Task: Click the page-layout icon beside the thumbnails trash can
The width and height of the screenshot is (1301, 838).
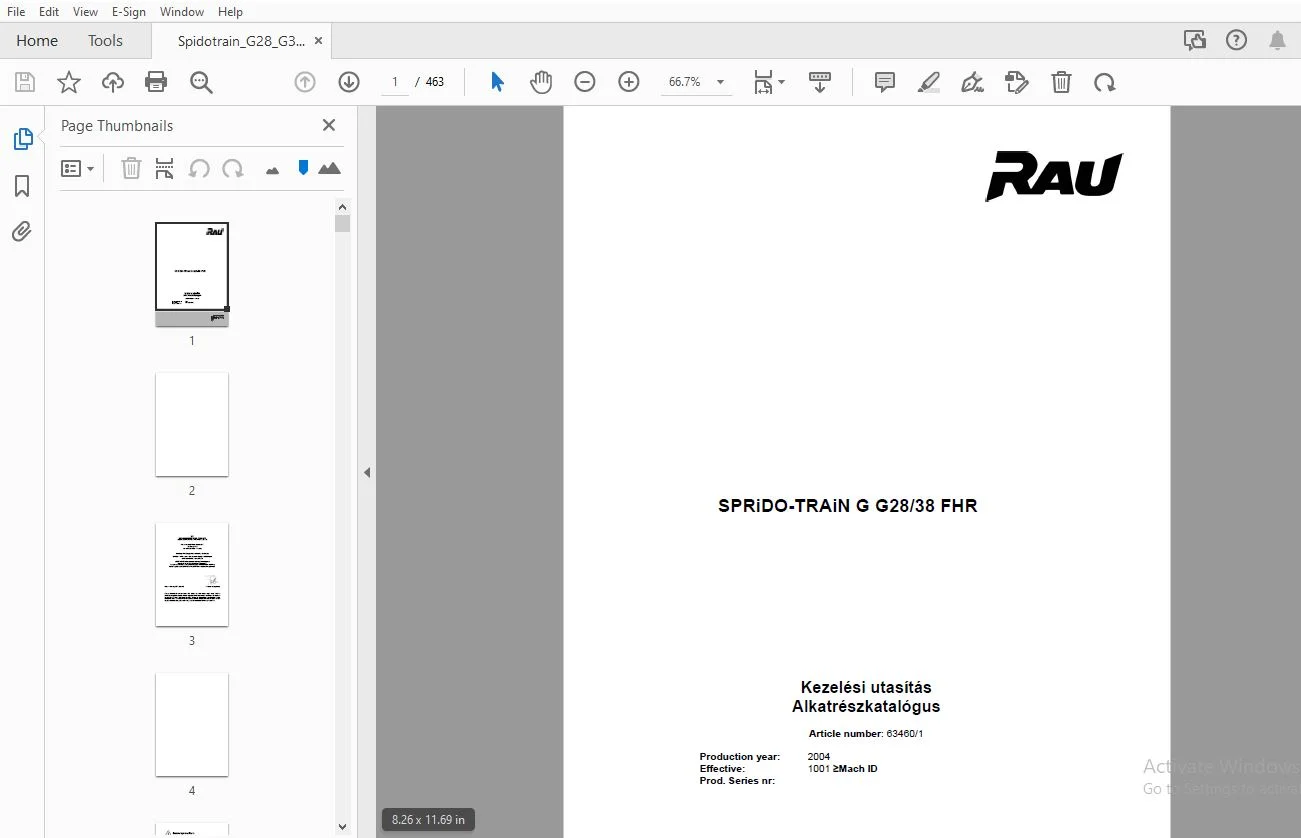Action: (x=165, y=169)
